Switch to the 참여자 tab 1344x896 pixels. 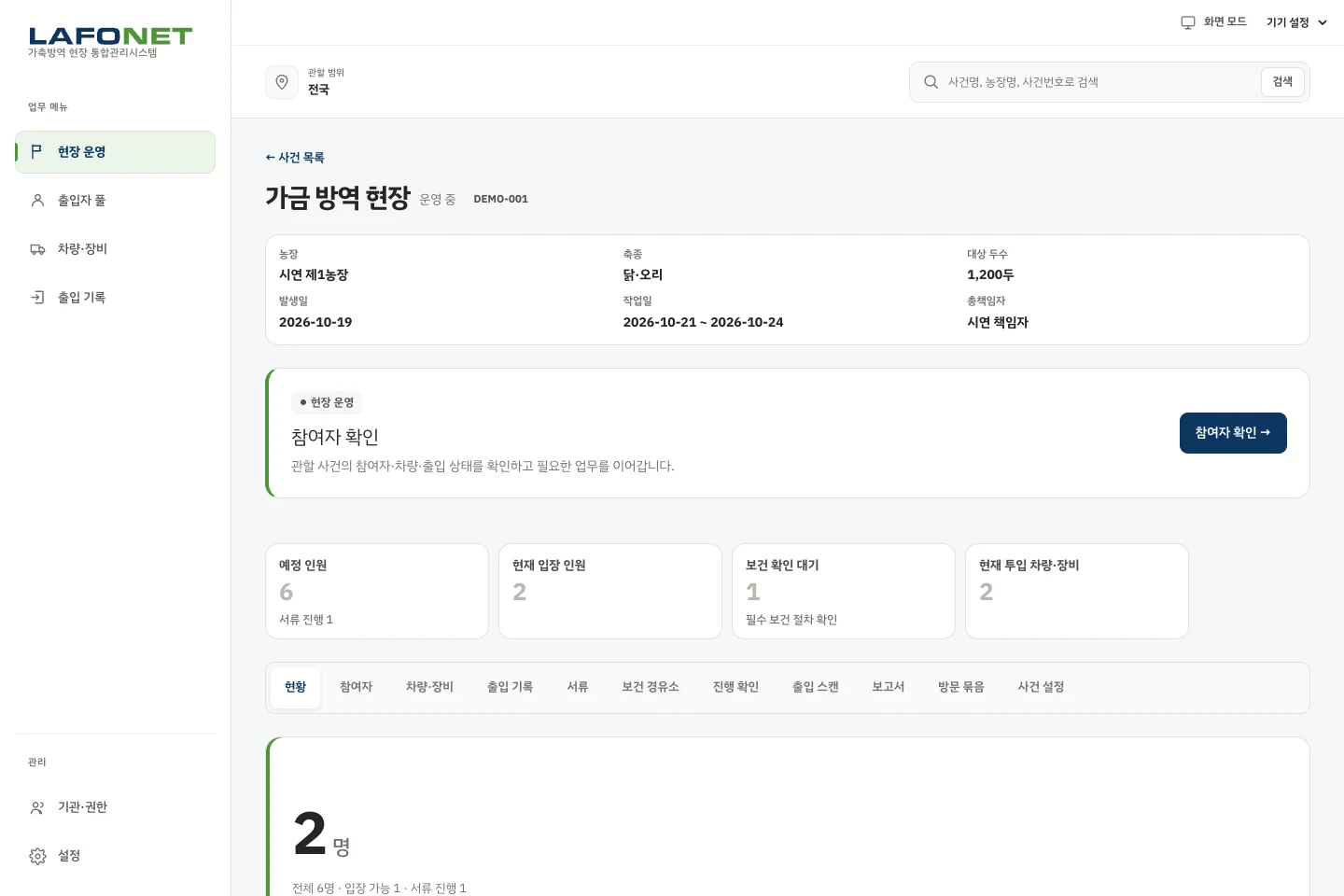click(x=357, y=688)
